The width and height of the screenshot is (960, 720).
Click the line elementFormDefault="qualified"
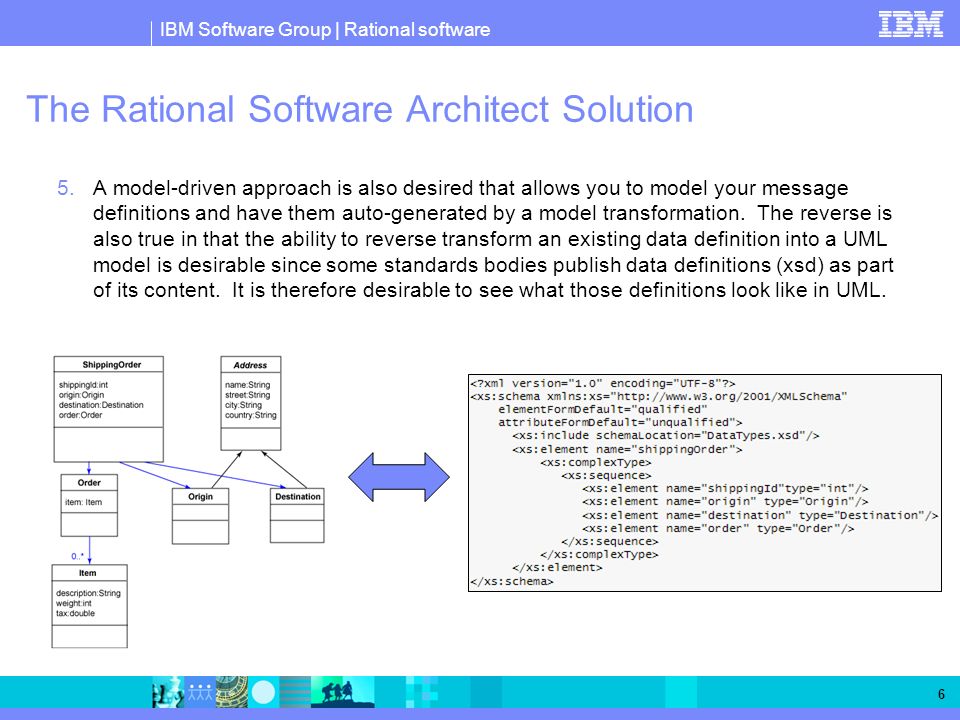pos(603,409)
